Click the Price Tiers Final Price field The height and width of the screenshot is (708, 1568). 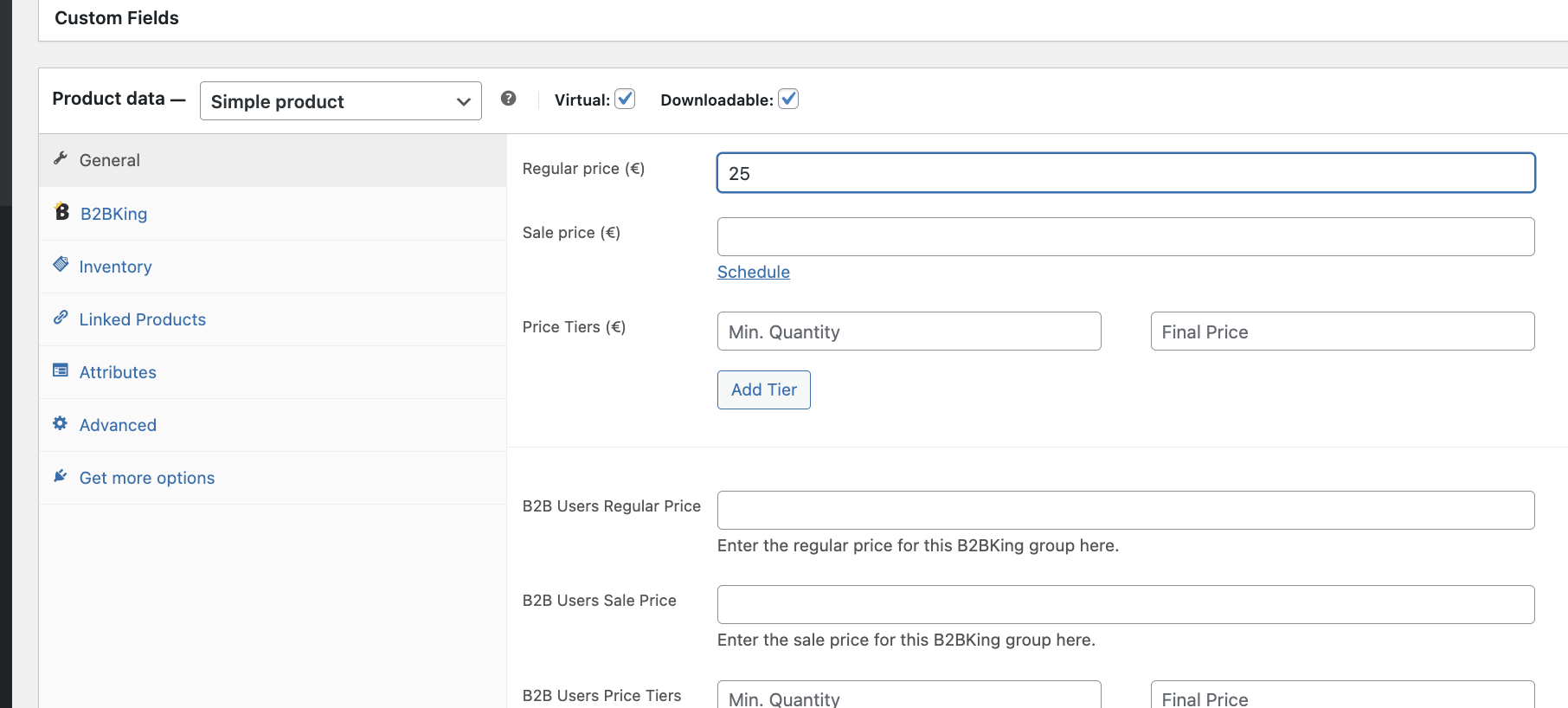(x=1343, y=331)
